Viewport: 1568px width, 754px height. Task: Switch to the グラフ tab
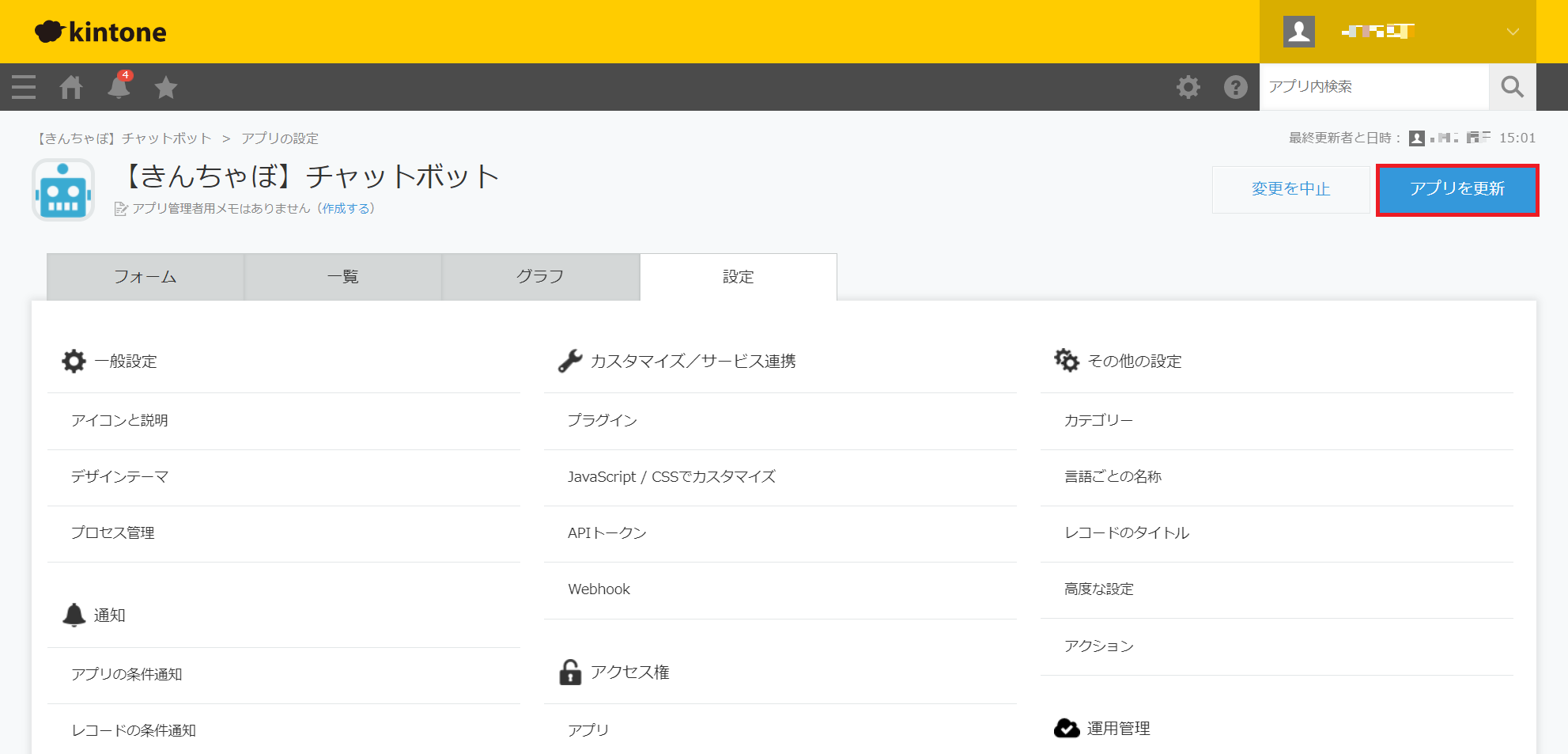coord(540,277)
